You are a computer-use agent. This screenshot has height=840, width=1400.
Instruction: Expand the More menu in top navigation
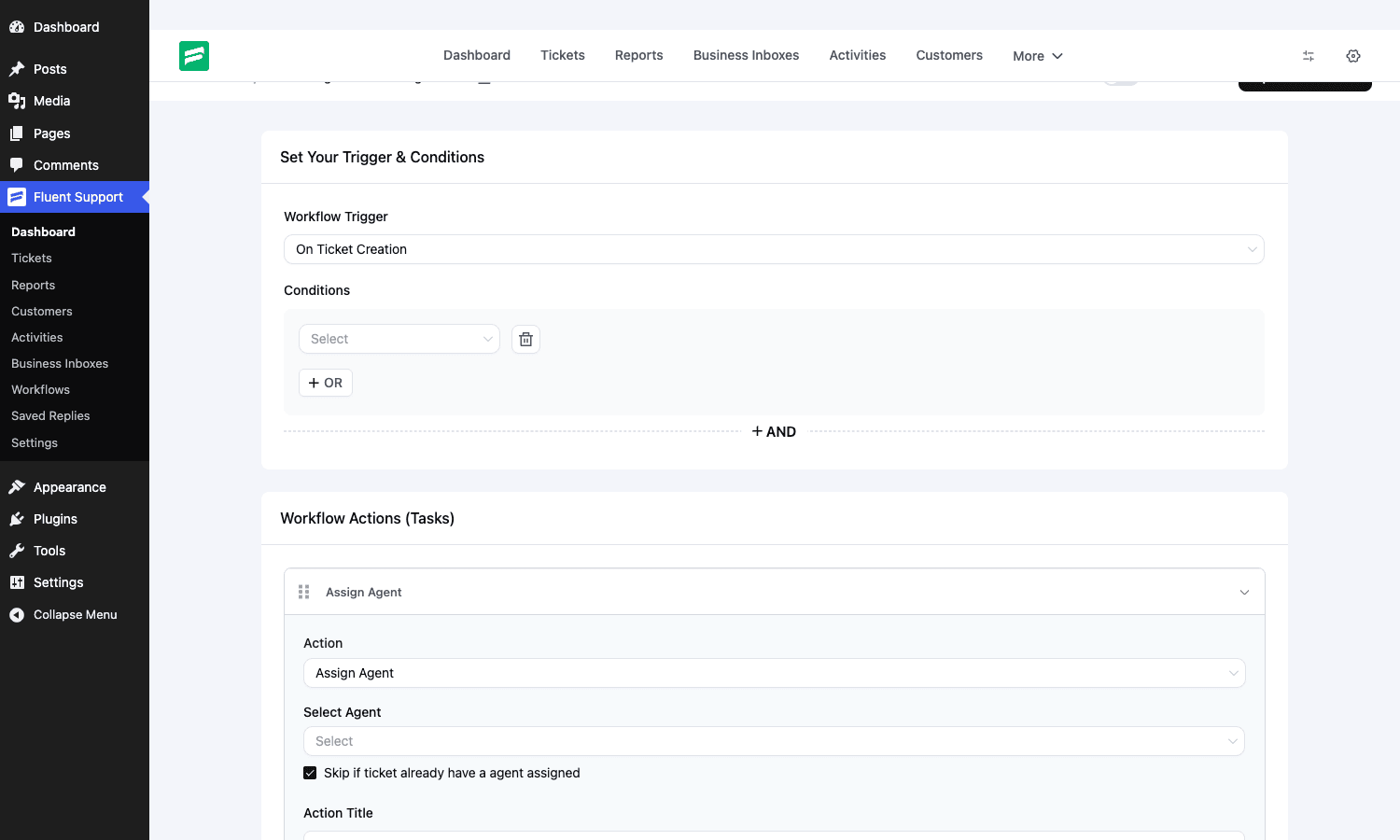pos(1038,56)
